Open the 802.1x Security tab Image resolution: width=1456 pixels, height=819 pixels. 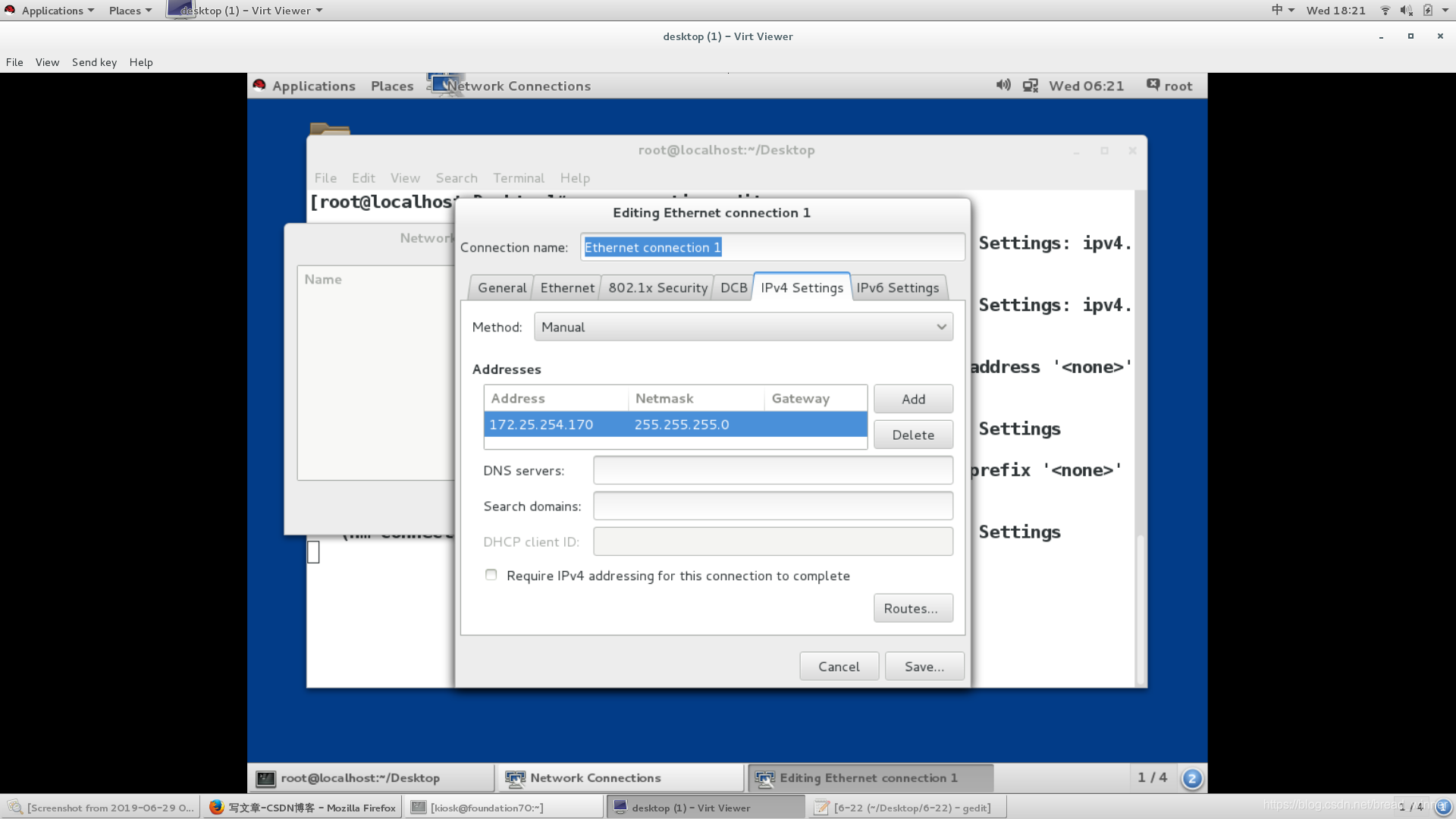point(657,287)
